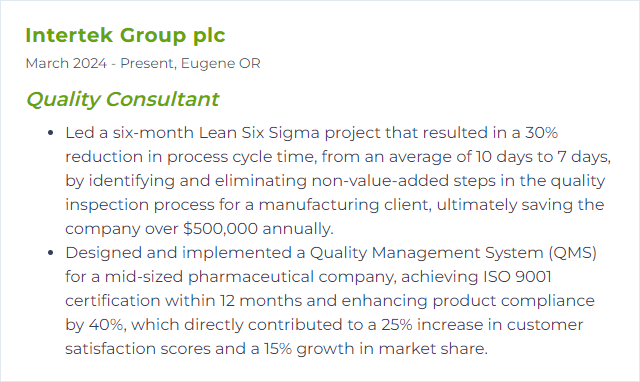The width and height of the screenshot is (640, 382).
Task: Click the ISO 9001 text
Action: [517, 277]
